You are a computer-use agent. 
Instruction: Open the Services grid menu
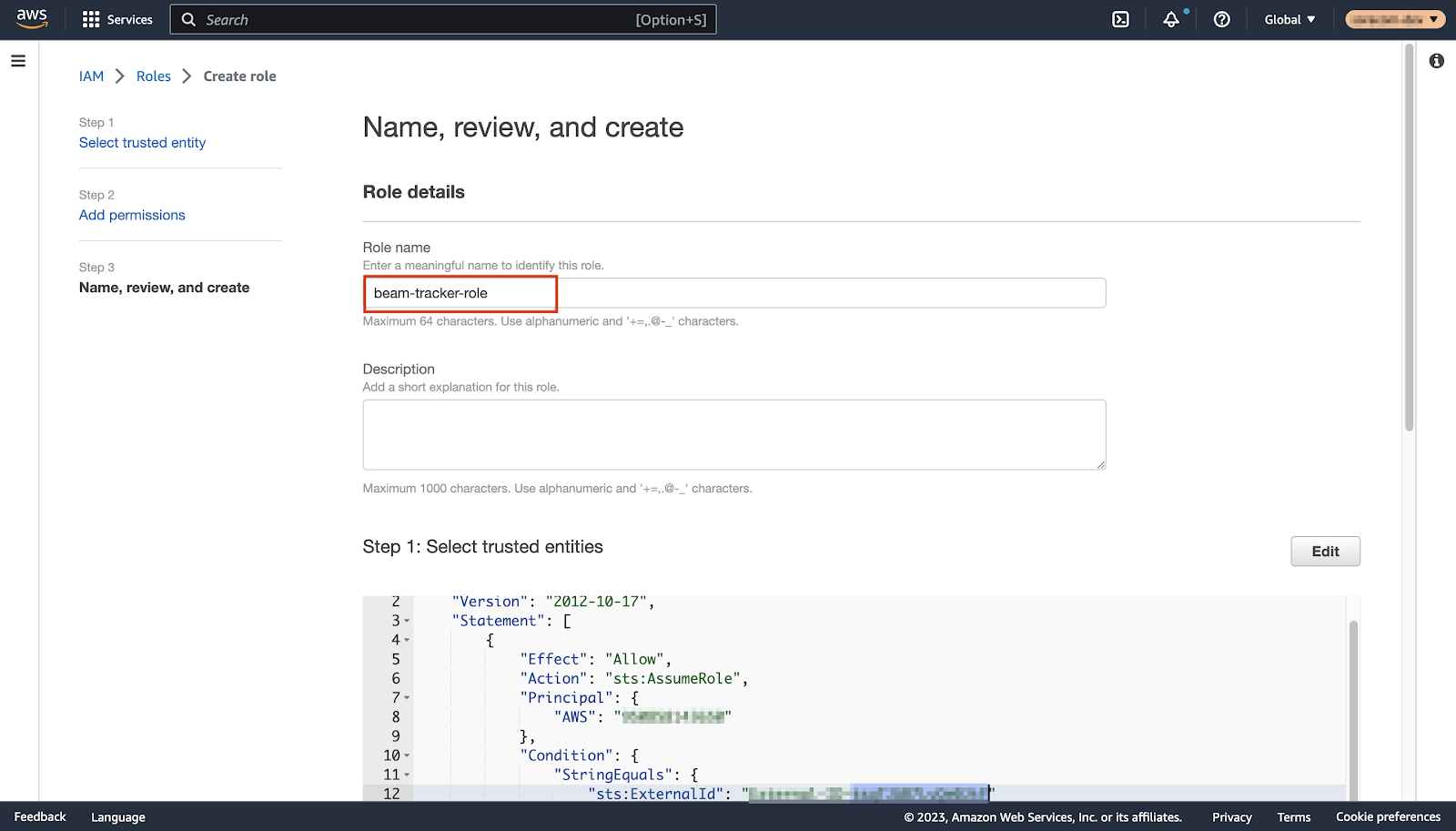click(x=117, y=19)
